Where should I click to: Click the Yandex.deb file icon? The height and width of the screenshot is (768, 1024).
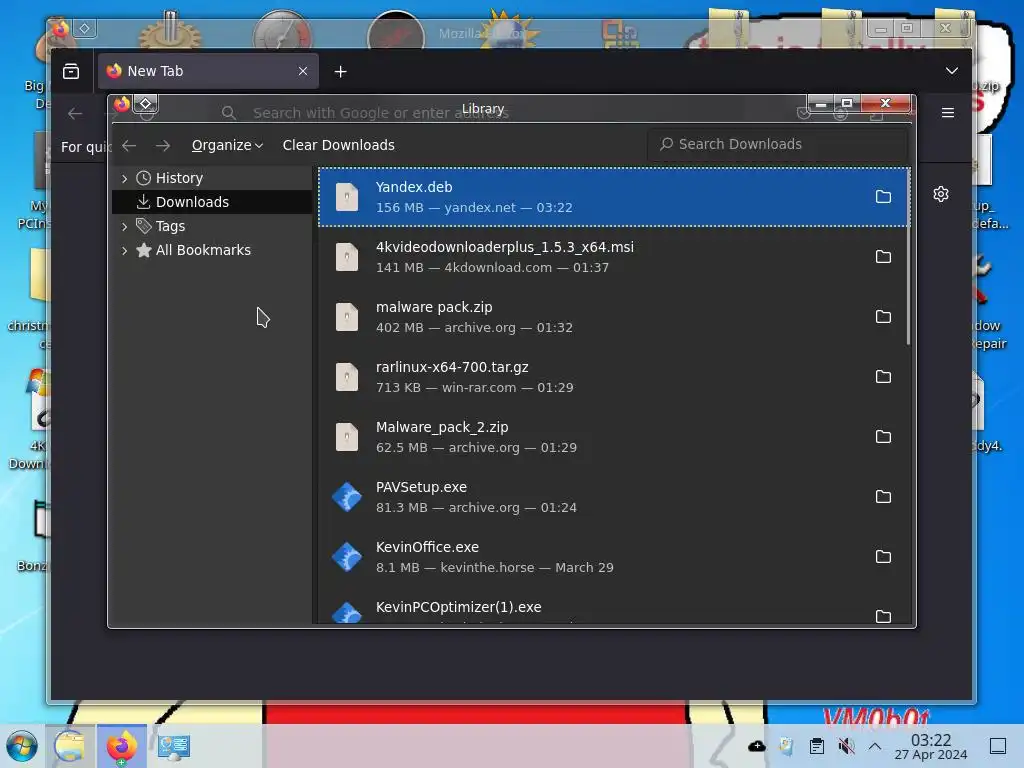click(x=347, y=197)
